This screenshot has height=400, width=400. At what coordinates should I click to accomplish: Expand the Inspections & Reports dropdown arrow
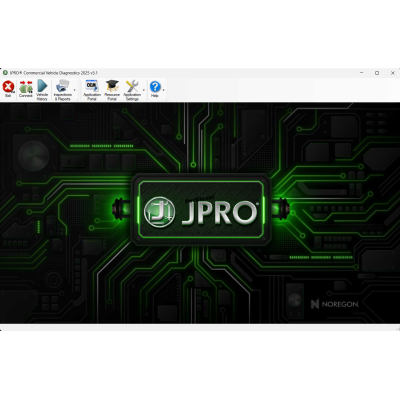[75, 90]
